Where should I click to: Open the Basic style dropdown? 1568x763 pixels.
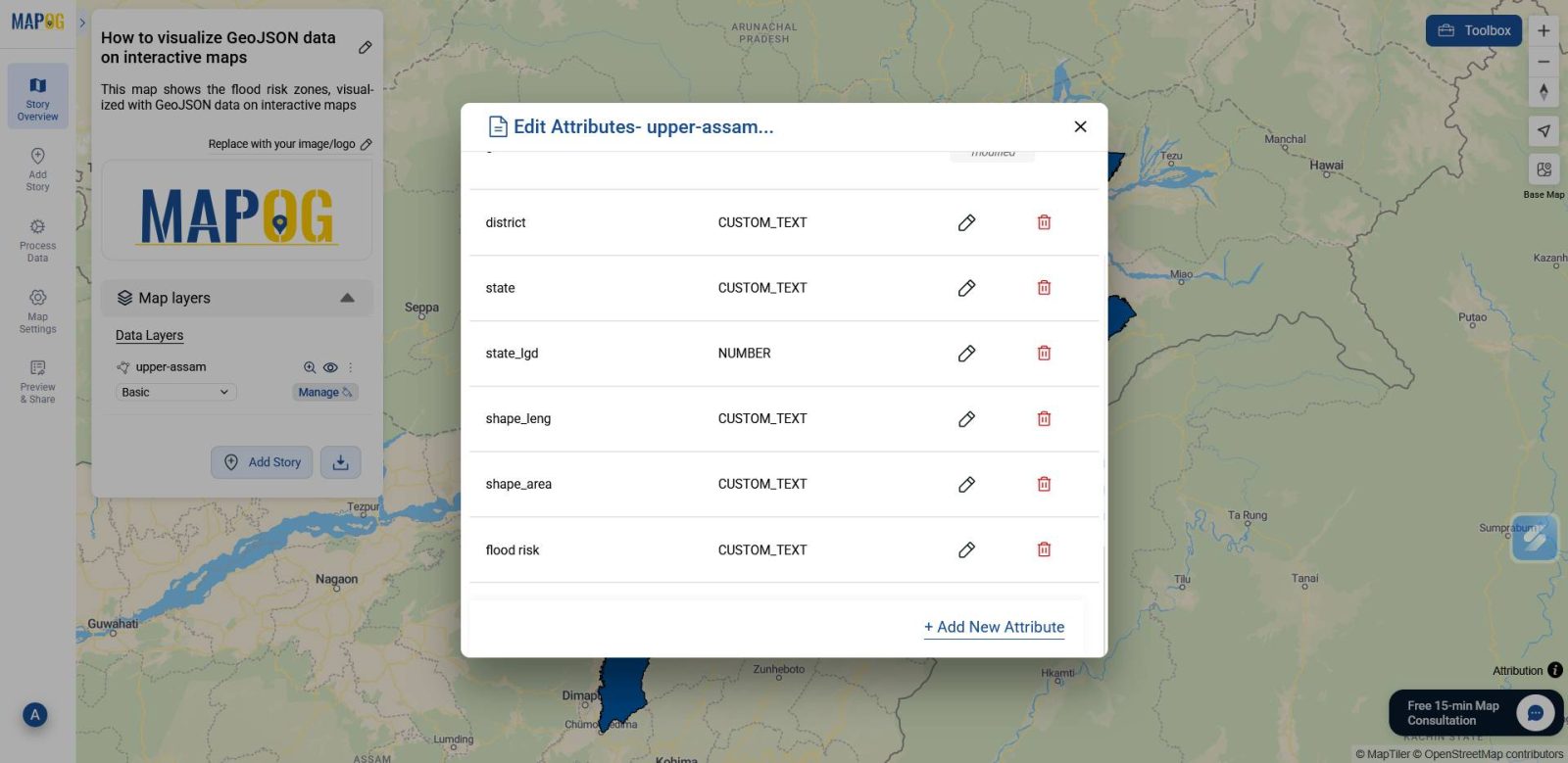(x=175, y=392)
